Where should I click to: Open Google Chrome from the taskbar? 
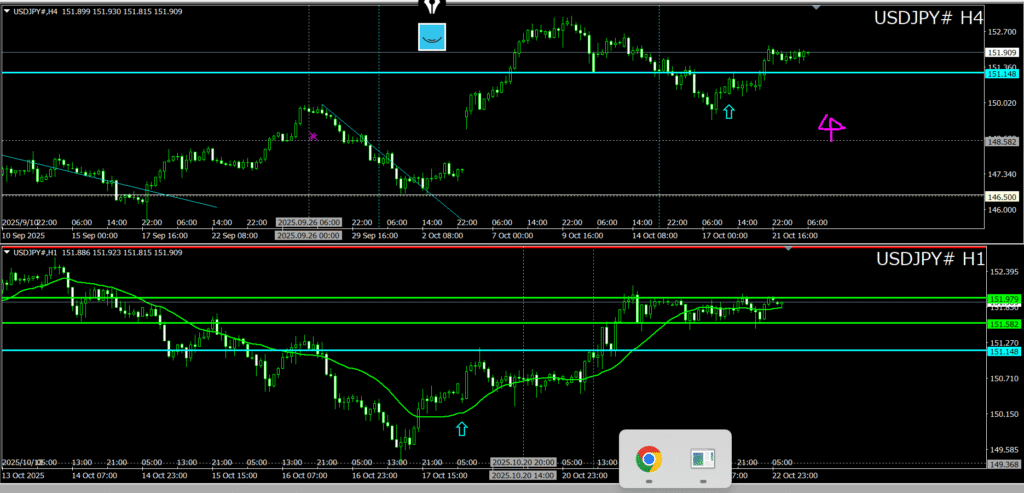[648, 459]
